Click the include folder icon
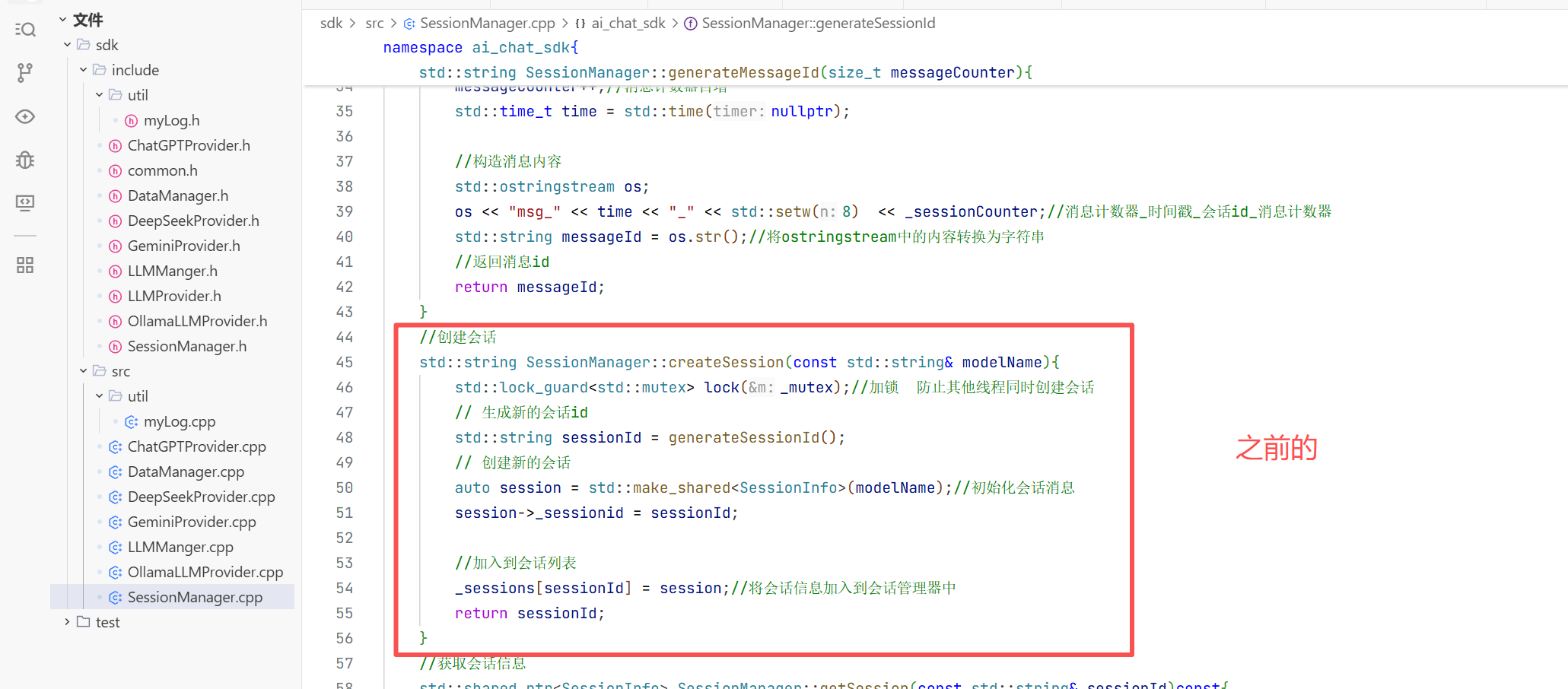Screen dimensions: 1568x689 tap(100, 70)
